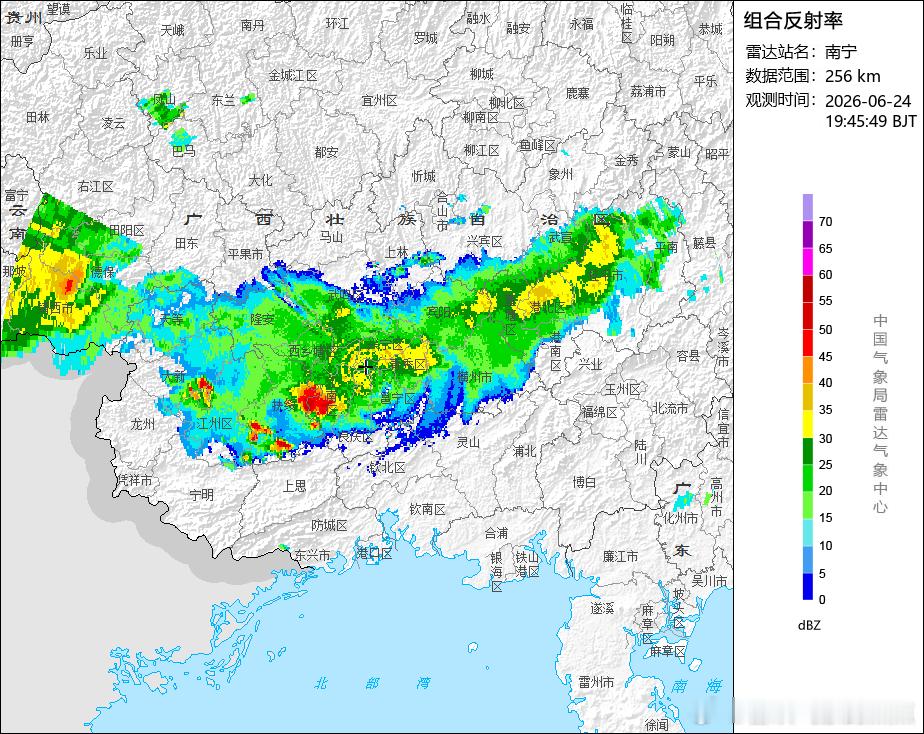
Task: Click the observation date 2026-06-24
Action: pyautogui.click(x=867, y=101)
